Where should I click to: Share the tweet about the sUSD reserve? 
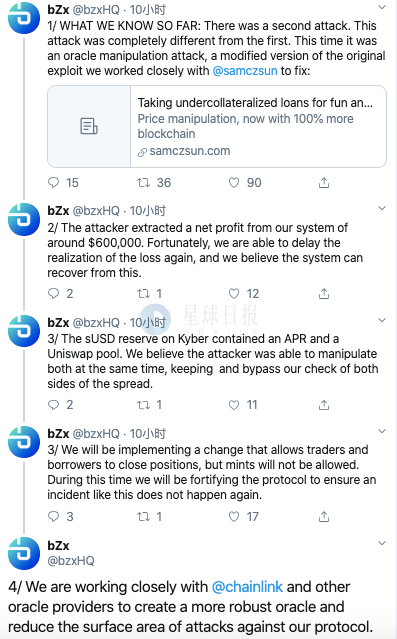point(324,405)
